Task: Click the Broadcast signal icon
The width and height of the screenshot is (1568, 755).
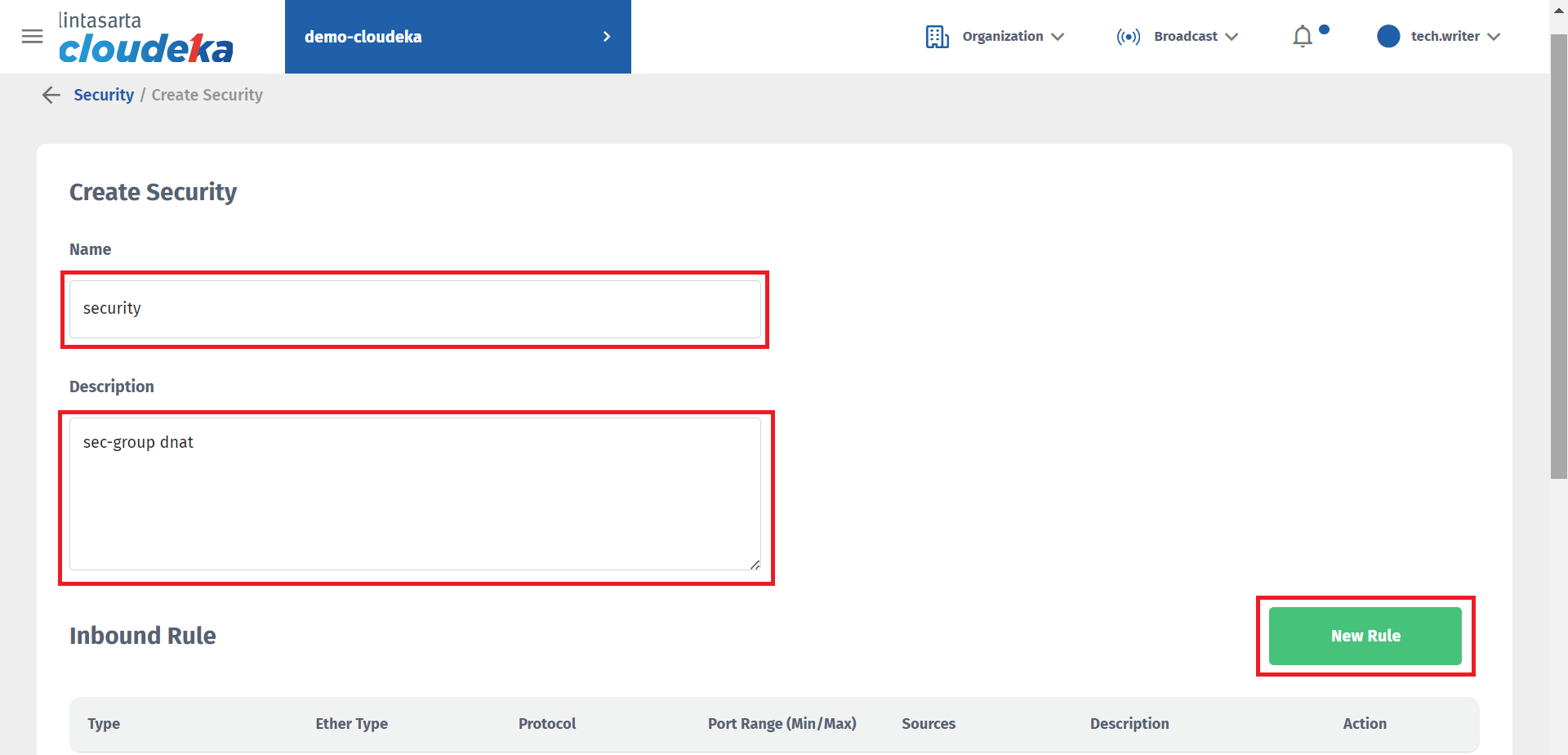Action: [x=1128, y=37]
